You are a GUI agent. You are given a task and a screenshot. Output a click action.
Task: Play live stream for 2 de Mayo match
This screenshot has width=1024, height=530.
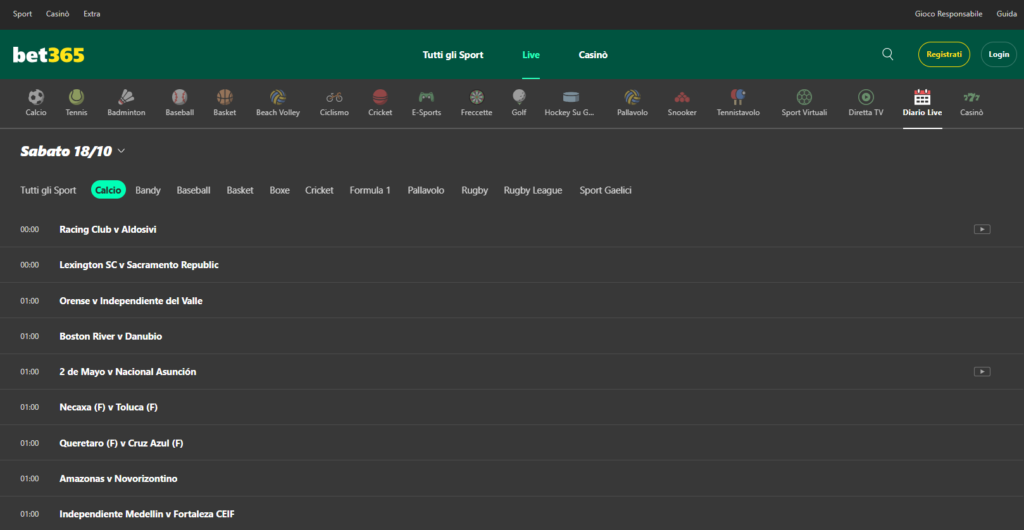pyautogui.click(x=982, y=372)
